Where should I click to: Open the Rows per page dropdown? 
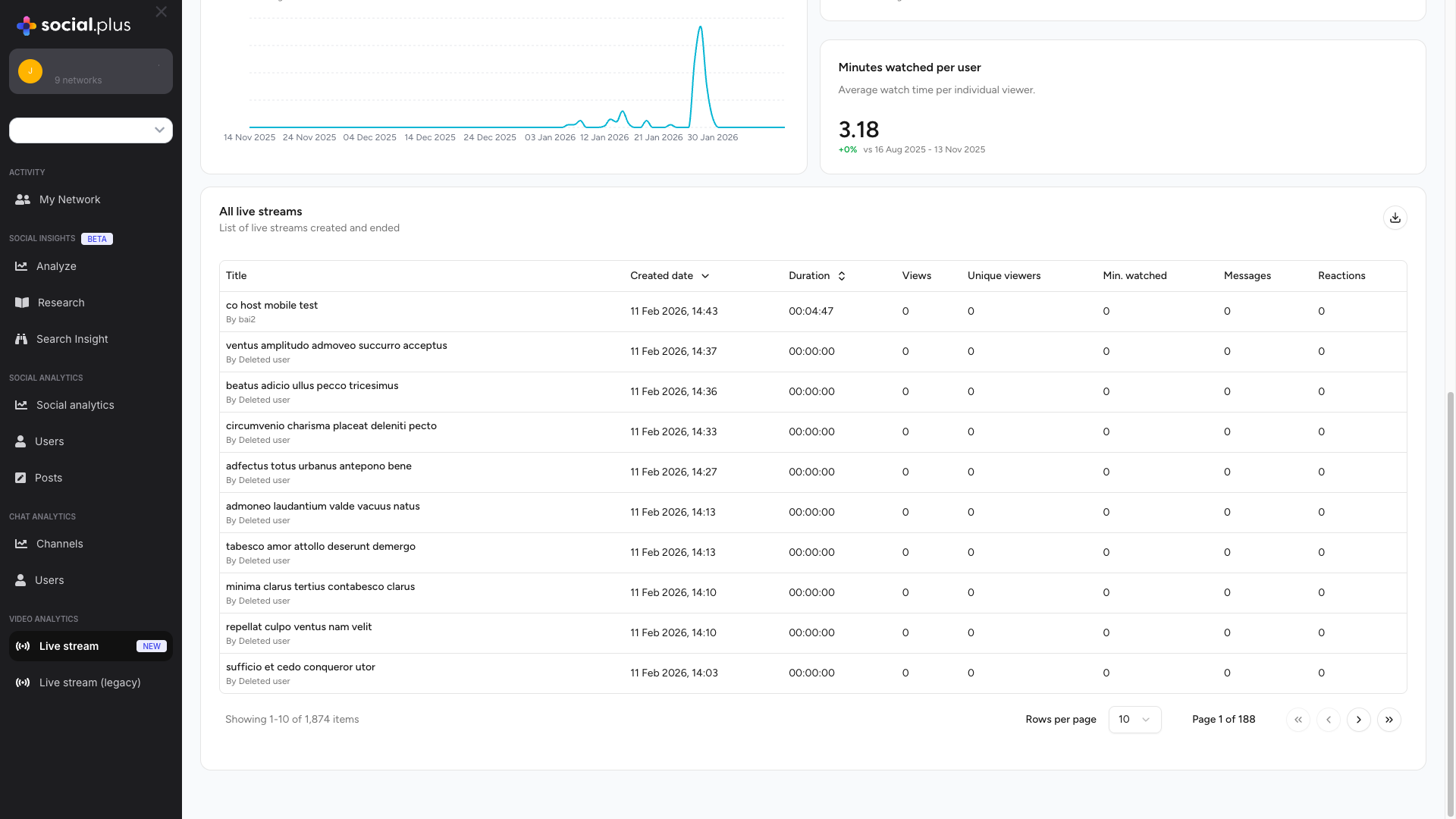1134,719
